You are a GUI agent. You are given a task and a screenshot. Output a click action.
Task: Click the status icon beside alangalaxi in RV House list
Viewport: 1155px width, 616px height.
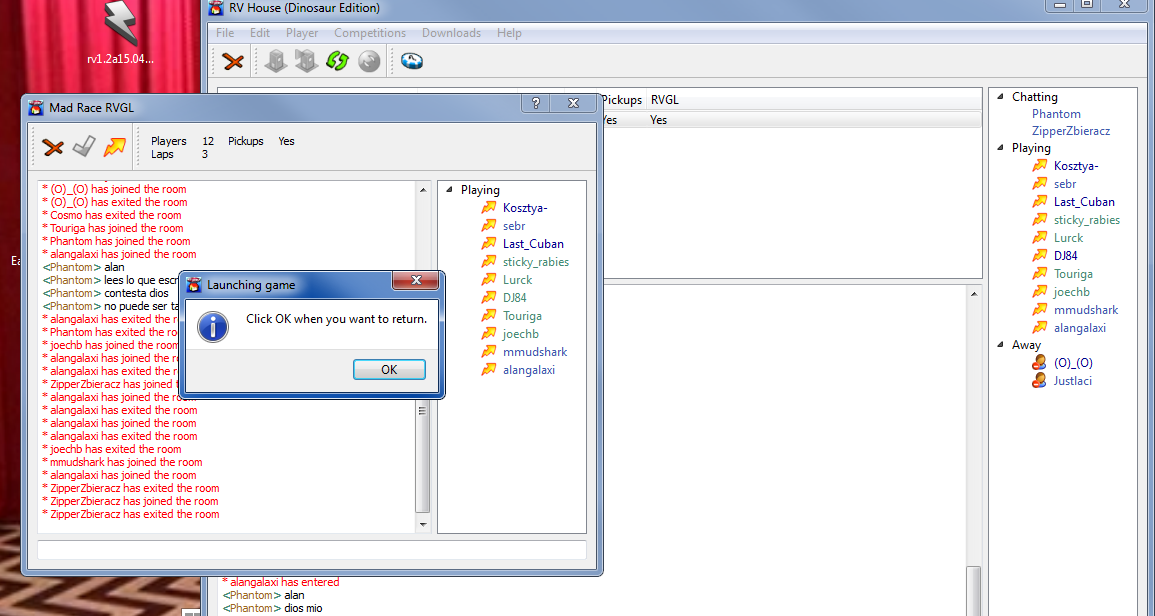tap(1040, 329)
